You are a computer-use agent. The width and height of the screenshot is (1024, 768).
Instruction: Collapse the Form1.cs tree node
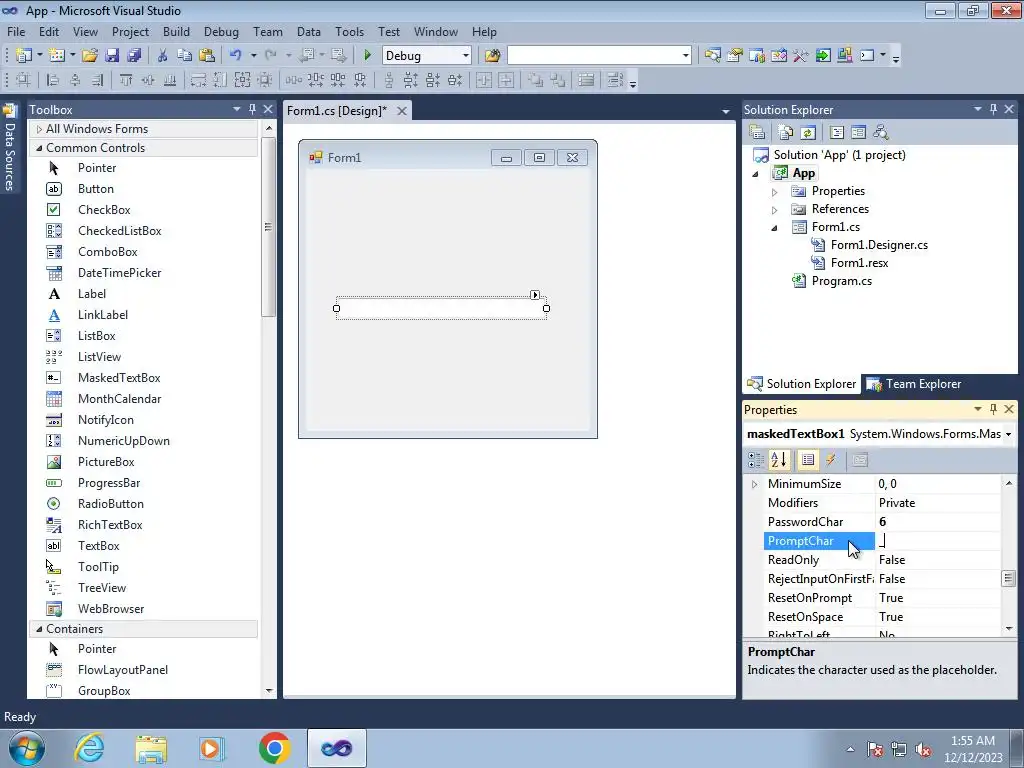pyautogui.click(x=775, y=228)
